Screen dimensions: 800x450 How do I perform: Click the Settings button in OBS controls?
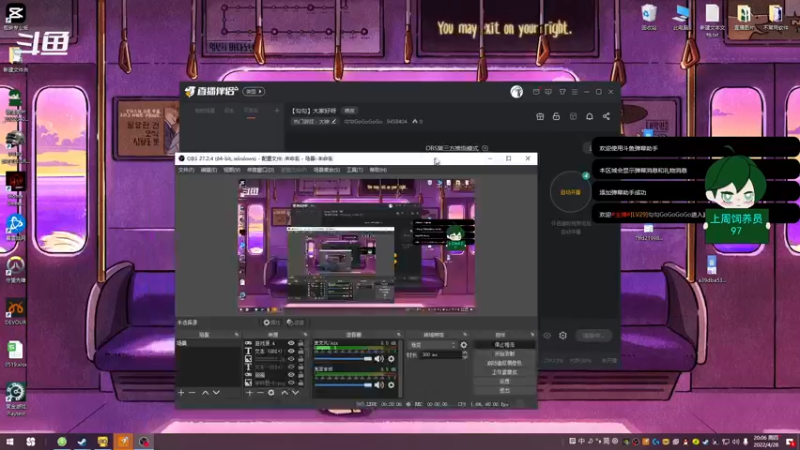click(504, 381)
